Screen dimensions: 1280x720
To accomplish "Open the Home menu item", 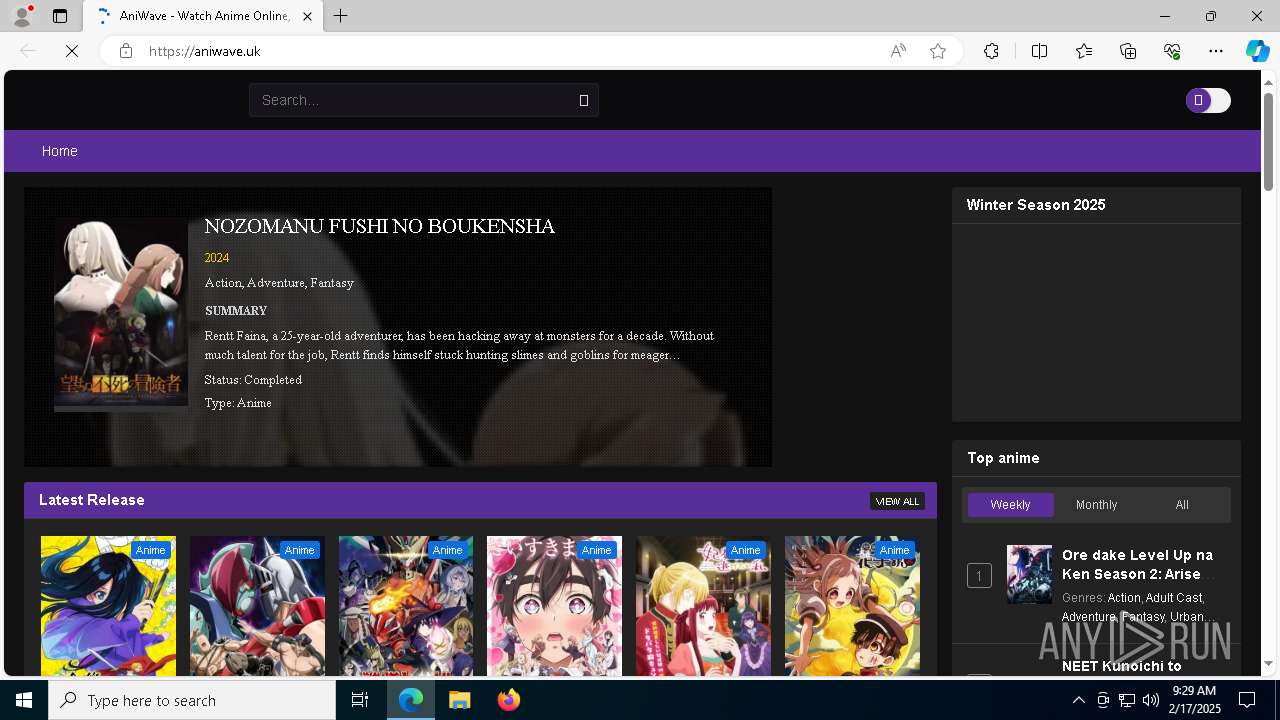I will (x=59, y=151).
